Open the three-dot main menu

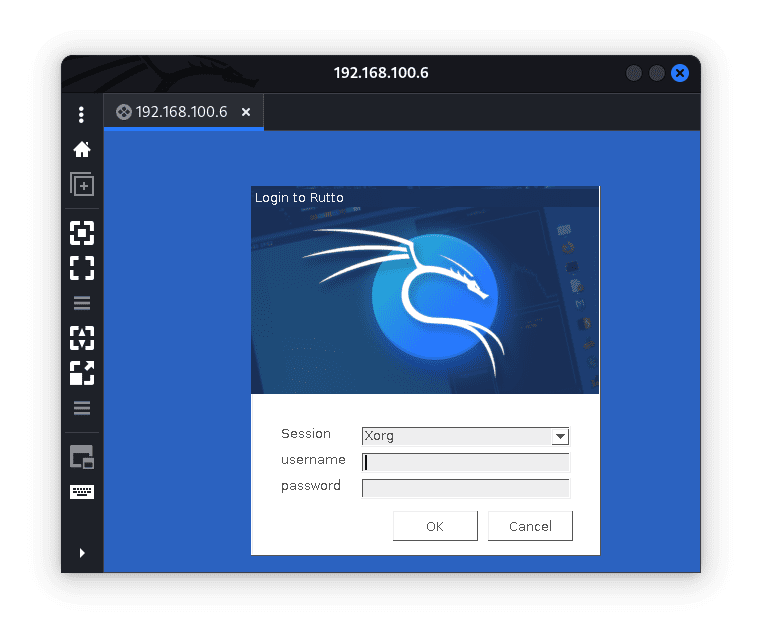coord(81,115)
